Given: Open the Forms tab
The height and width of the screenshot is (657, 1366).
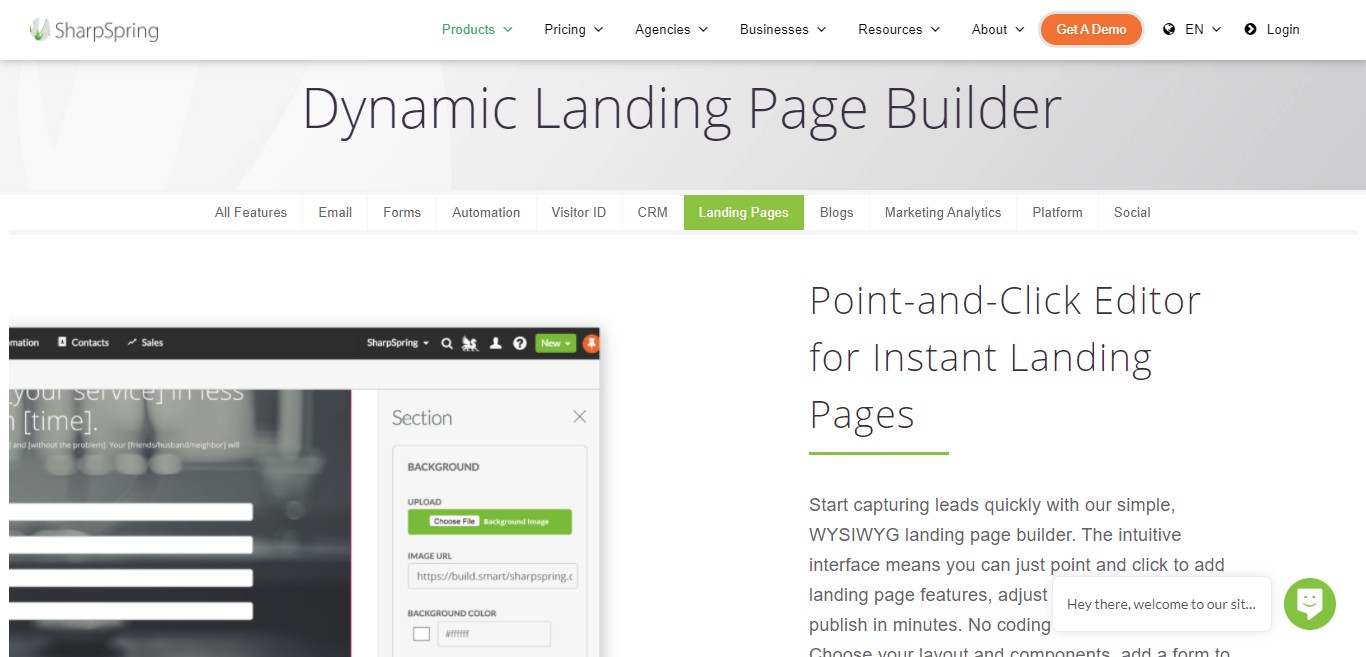Looking at the screenshot, I should [402, 212].
